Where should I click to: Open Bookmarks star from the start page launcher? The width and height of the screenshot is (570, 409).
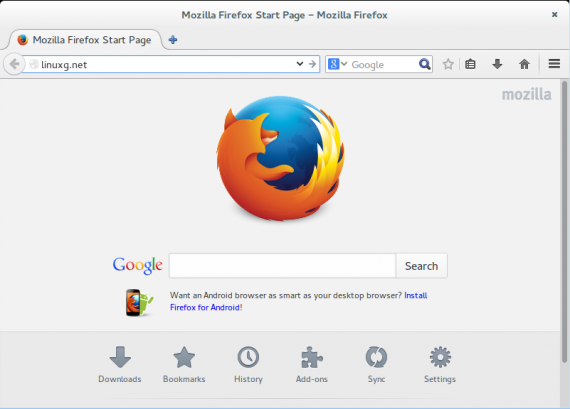184,365
